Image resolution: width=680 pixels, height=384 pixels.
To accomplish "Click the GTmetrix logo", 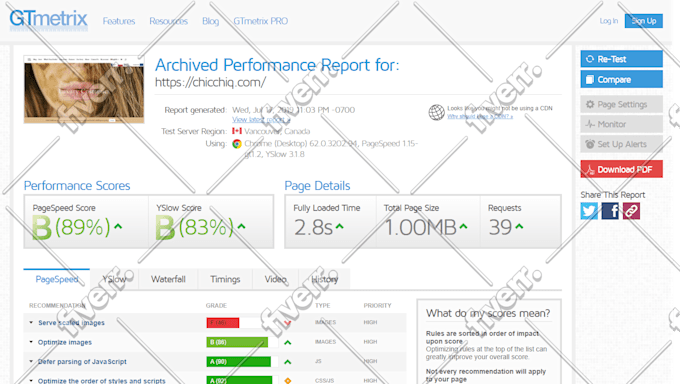I will 48,20.
